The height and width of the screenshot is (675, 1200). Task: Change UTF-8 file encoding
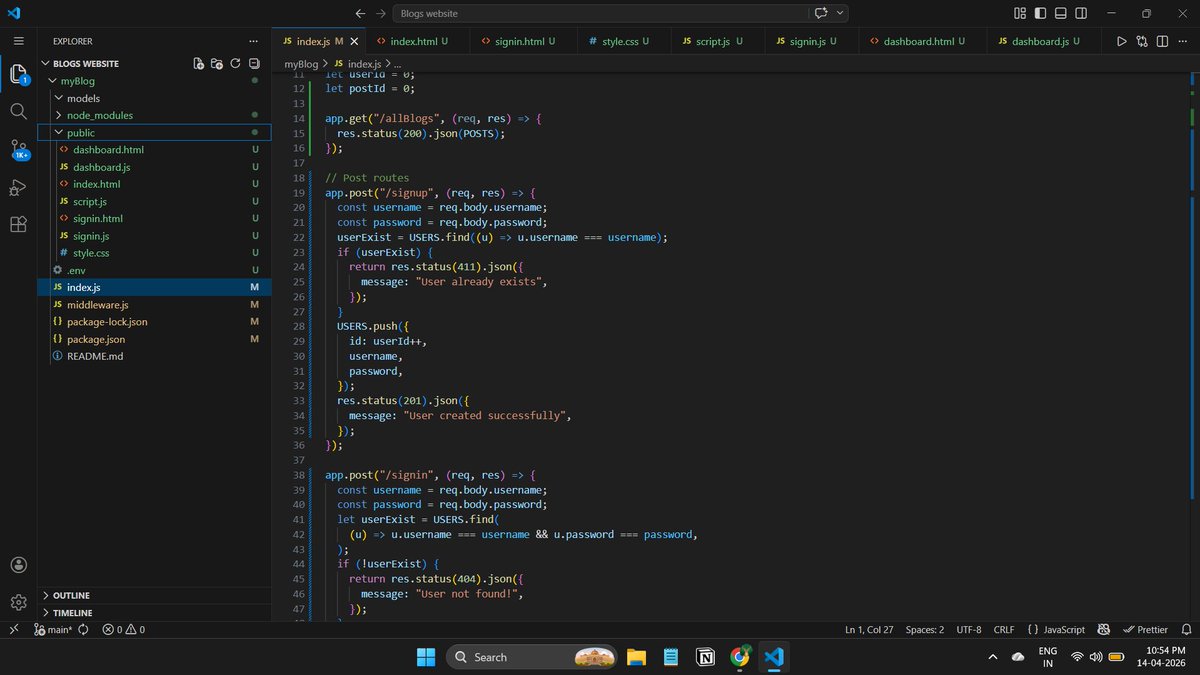point(968,630)
